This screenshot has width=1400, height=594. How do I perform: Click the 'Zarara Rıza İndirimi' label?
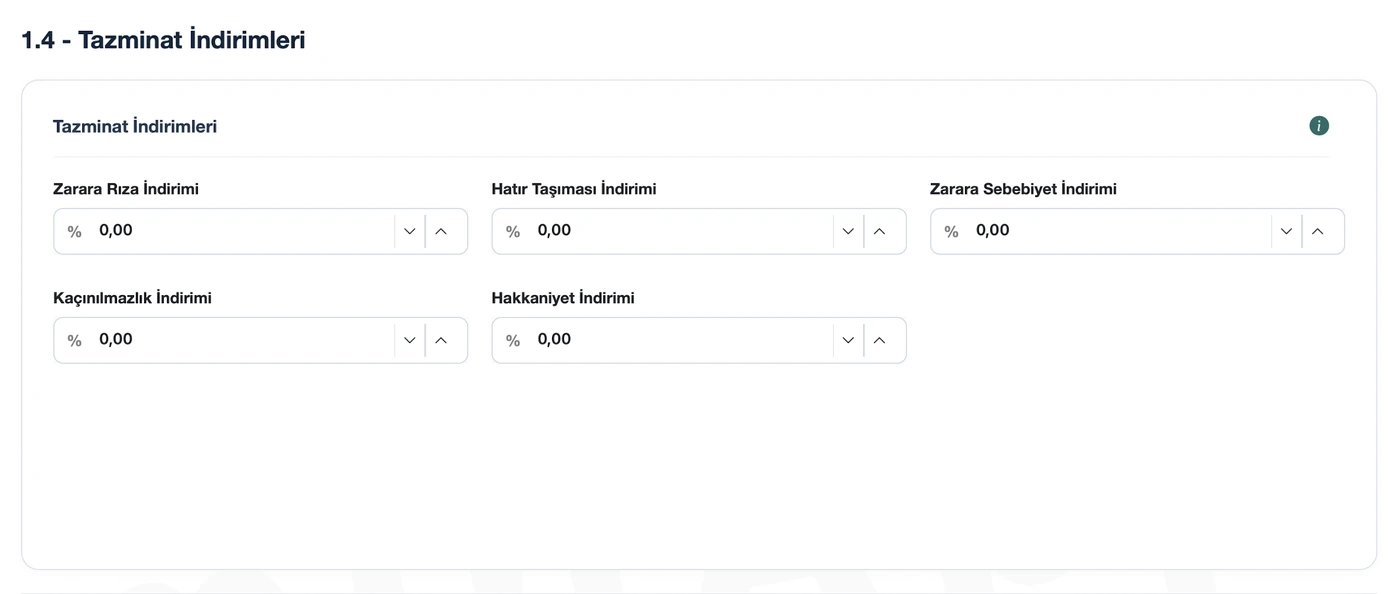click(x=126, y=189)
